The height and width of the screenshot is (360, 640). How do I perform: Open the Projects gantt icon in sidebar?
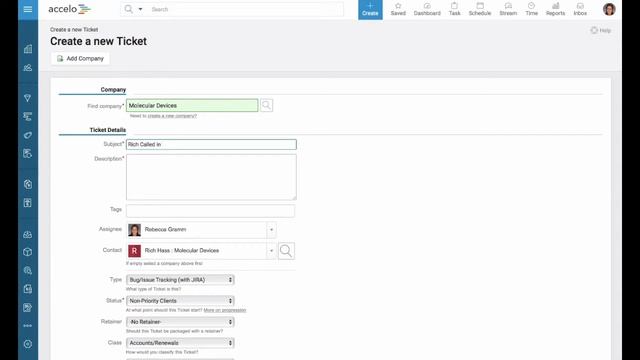pyautogui.click(x=28, y=117)
